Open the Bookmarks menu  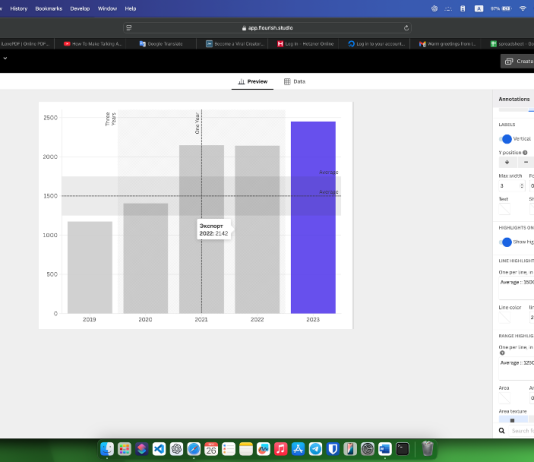pyautogui.click(x=49, y=9)
